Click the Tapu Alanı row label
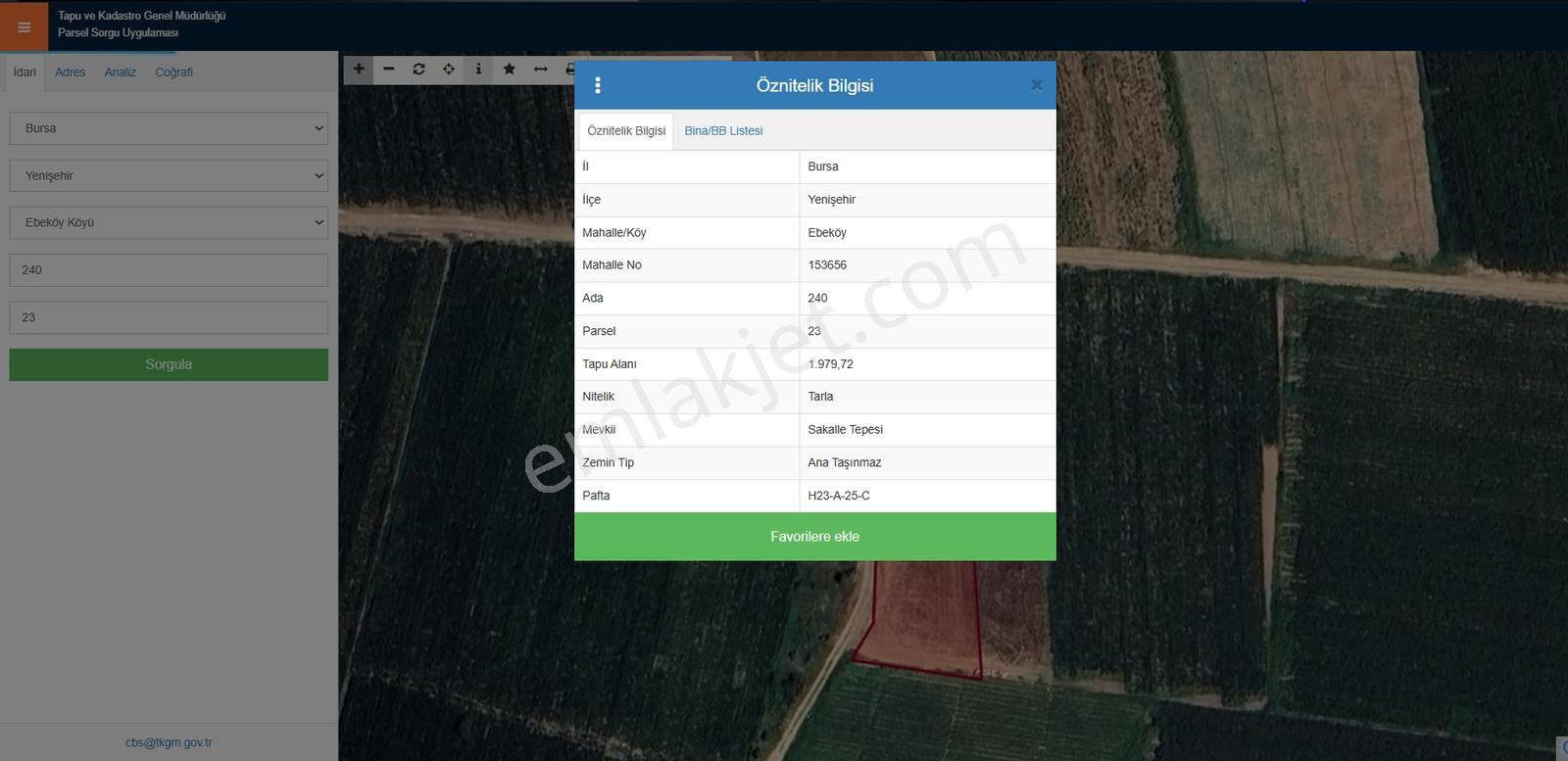 [610, 364]
